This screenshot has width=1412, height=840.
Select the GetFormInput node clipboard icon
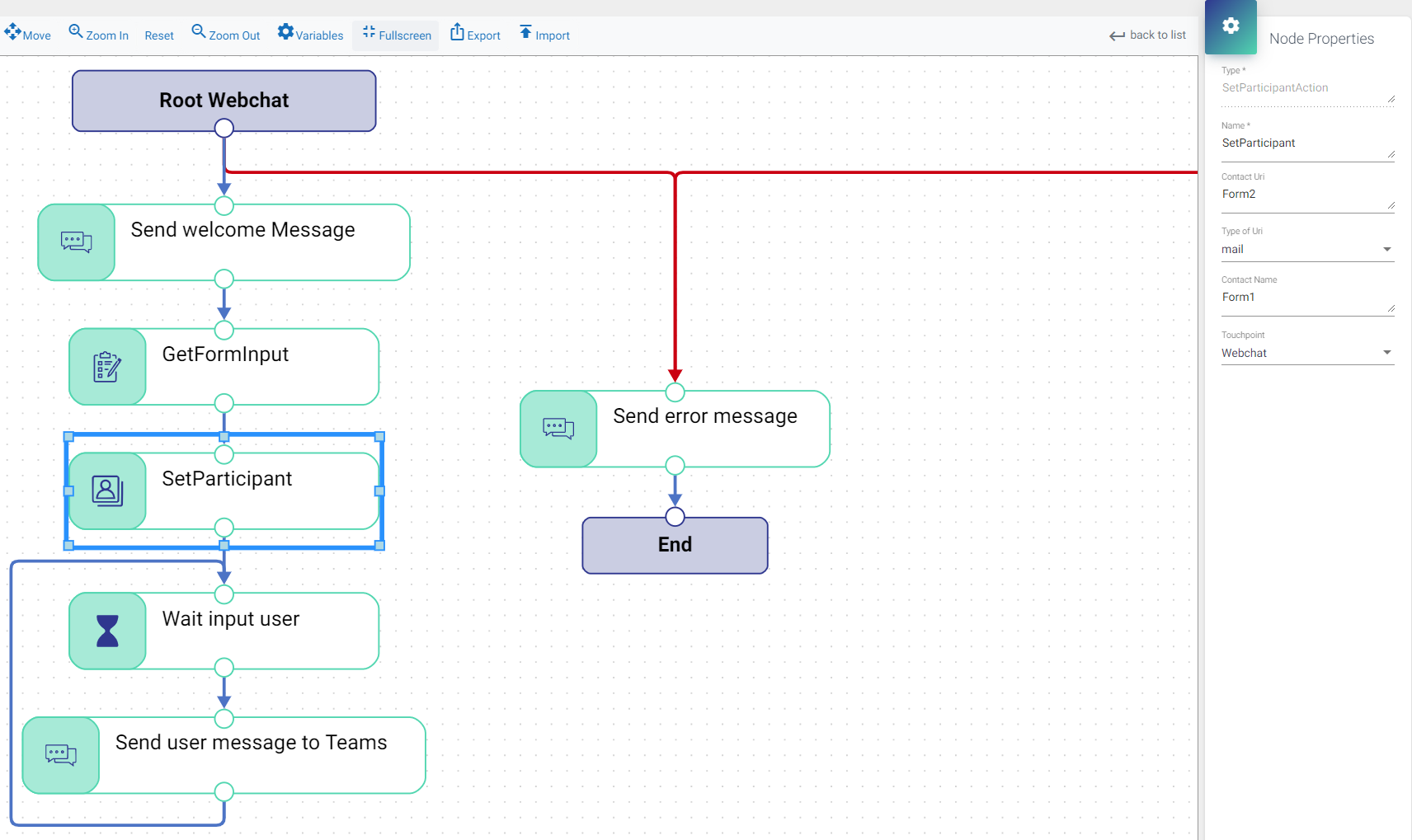point(107,367)
